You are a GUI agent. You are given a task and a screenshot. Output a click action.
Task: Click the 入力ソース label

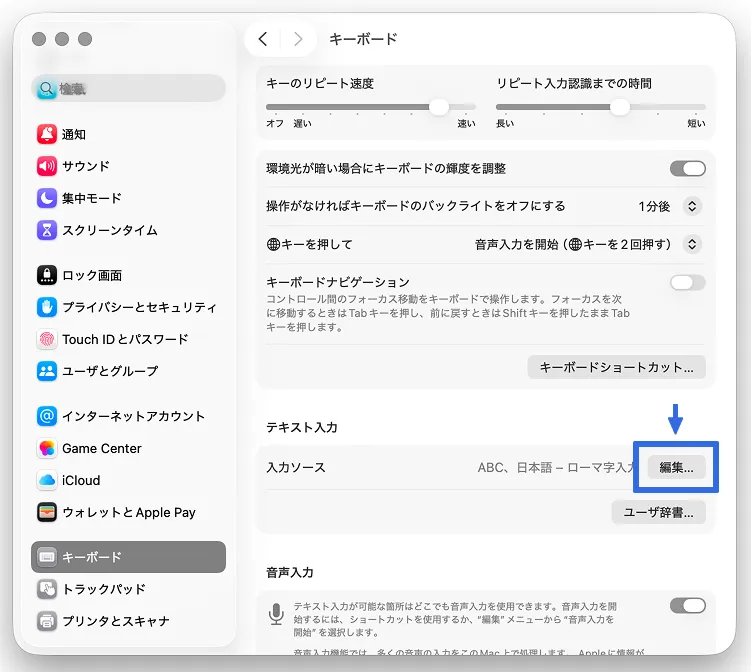(x=296, y=467)
